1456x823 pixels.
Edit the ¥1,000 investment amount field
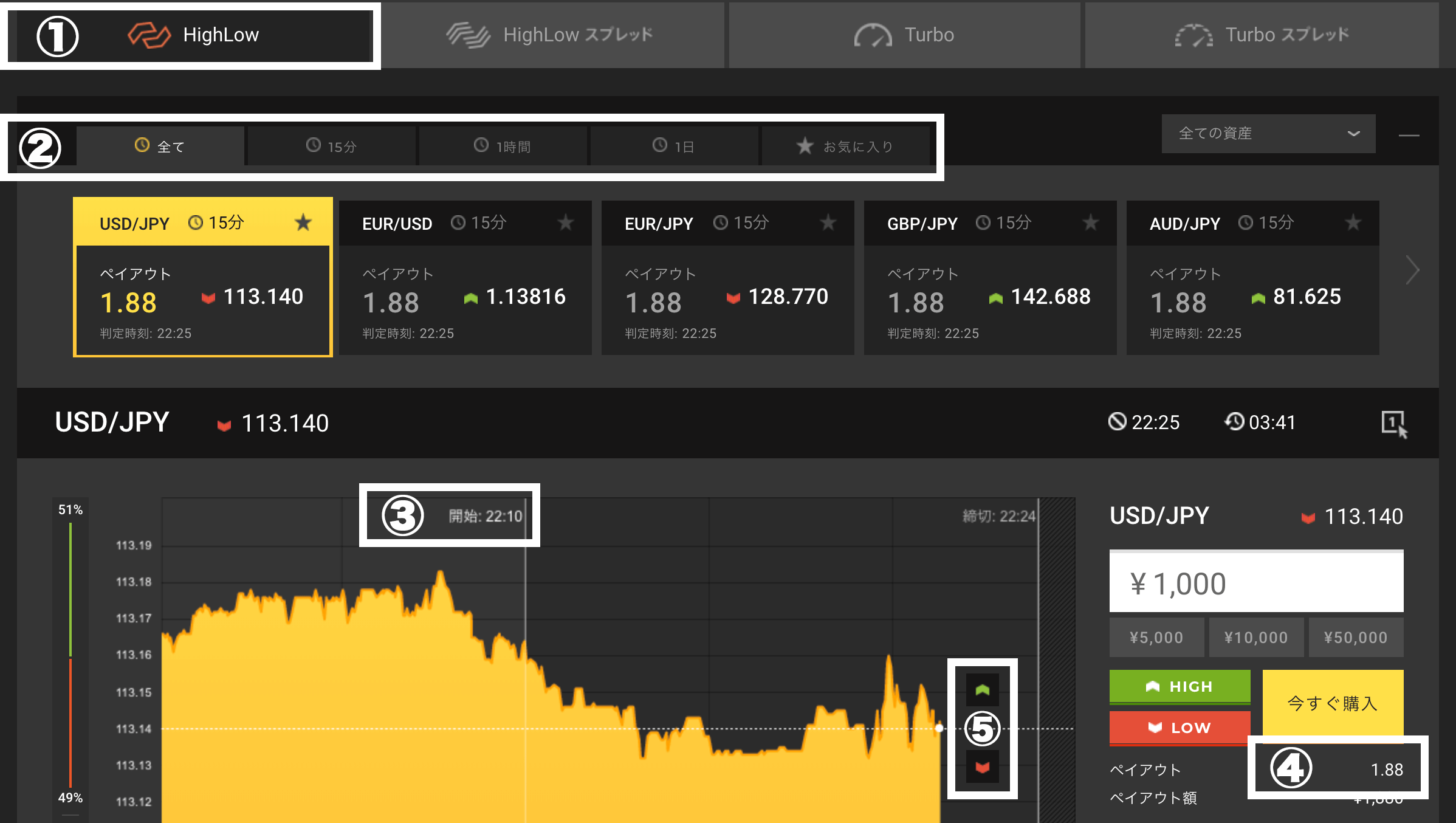coord(1256,582)
